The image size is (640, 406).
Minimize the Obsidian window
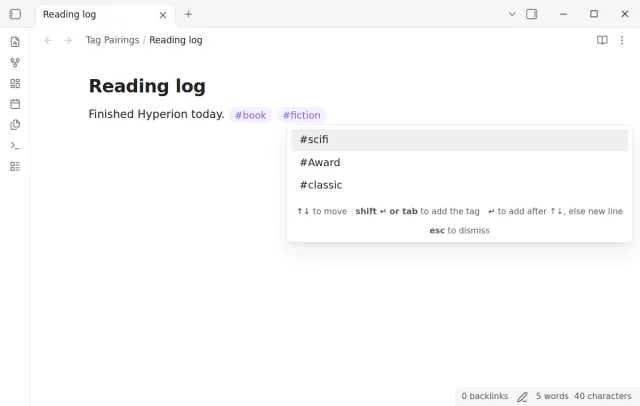pos(564,14)
